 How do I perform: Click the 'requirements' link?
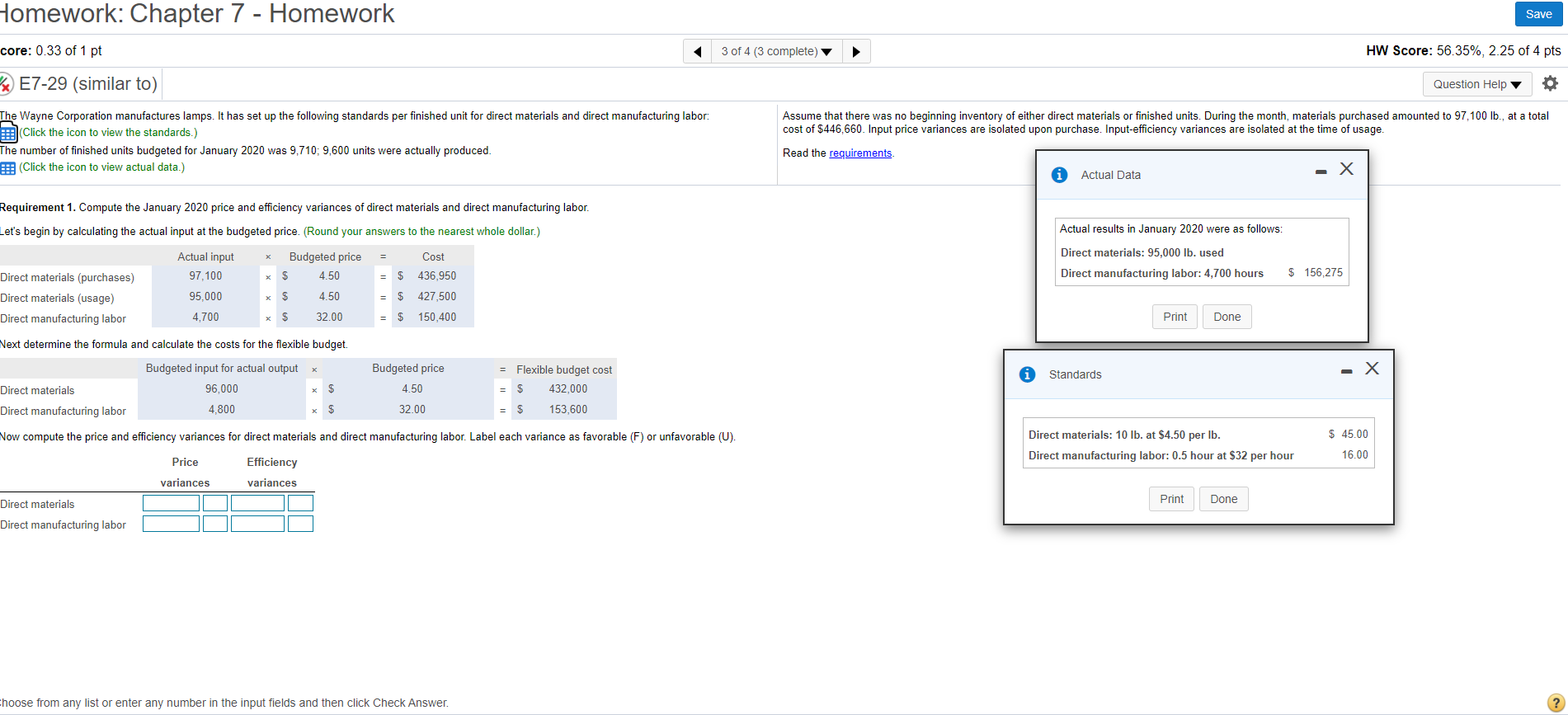[x=860, y=153]
